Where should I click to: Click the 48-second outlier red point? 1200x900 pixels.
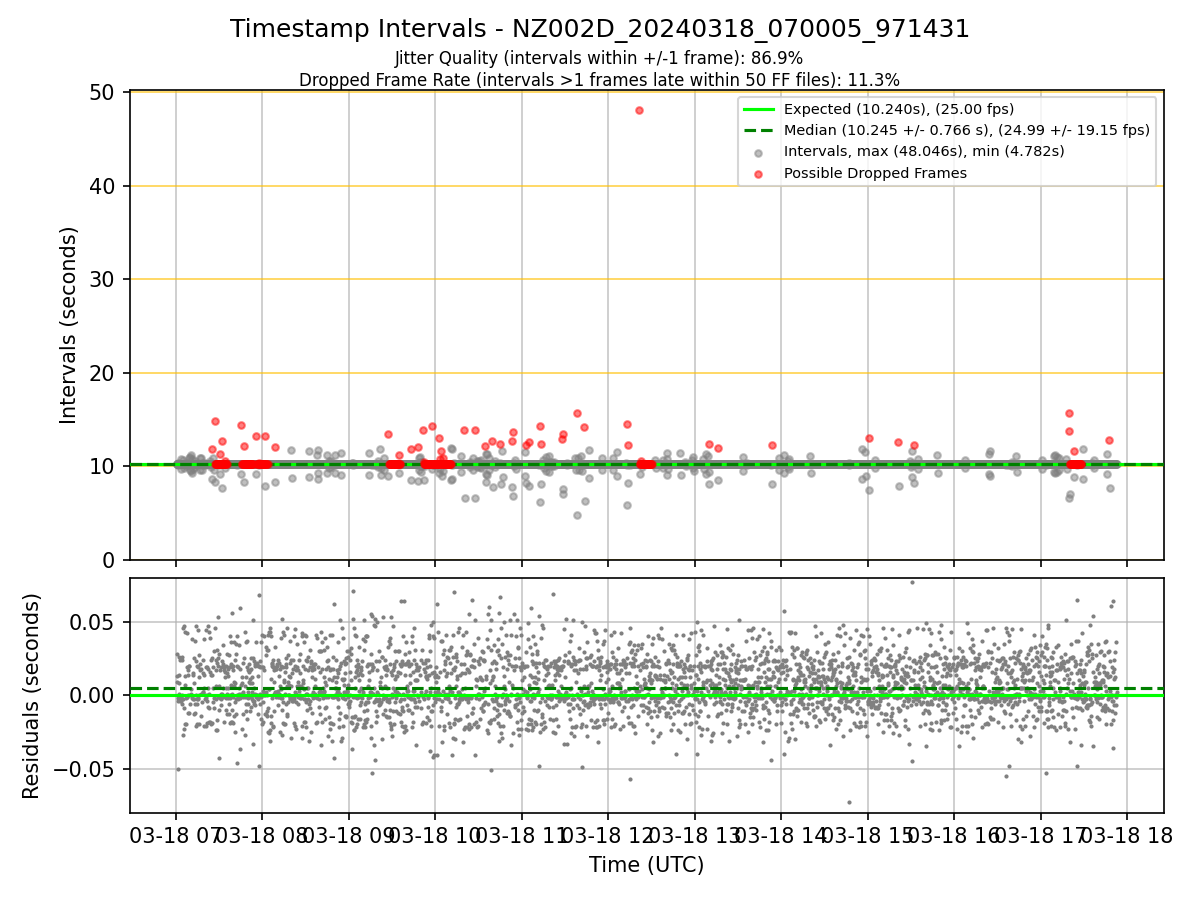pyautogui.click(x=639, y=110)
